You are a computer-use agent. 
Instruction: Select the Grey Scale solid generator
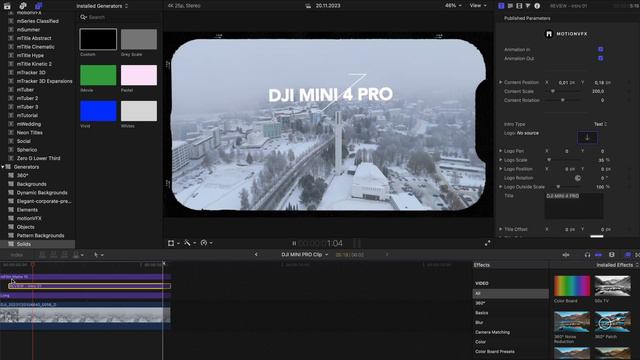click(x=139, y=39)
